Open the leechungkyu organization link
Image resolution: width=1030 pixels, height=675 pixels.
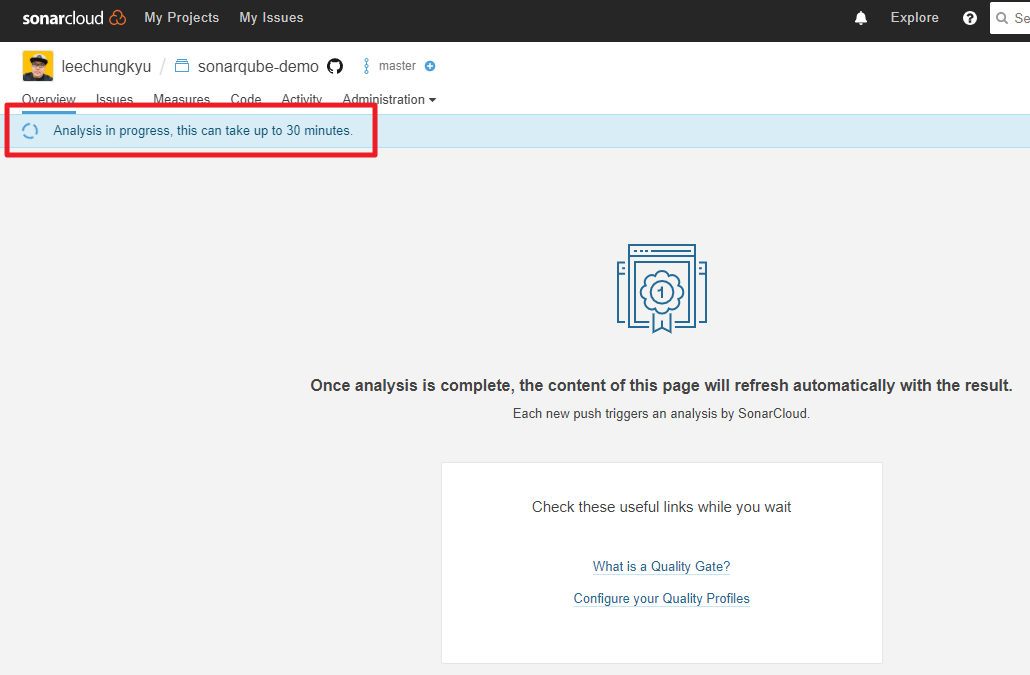coord(106,66)
